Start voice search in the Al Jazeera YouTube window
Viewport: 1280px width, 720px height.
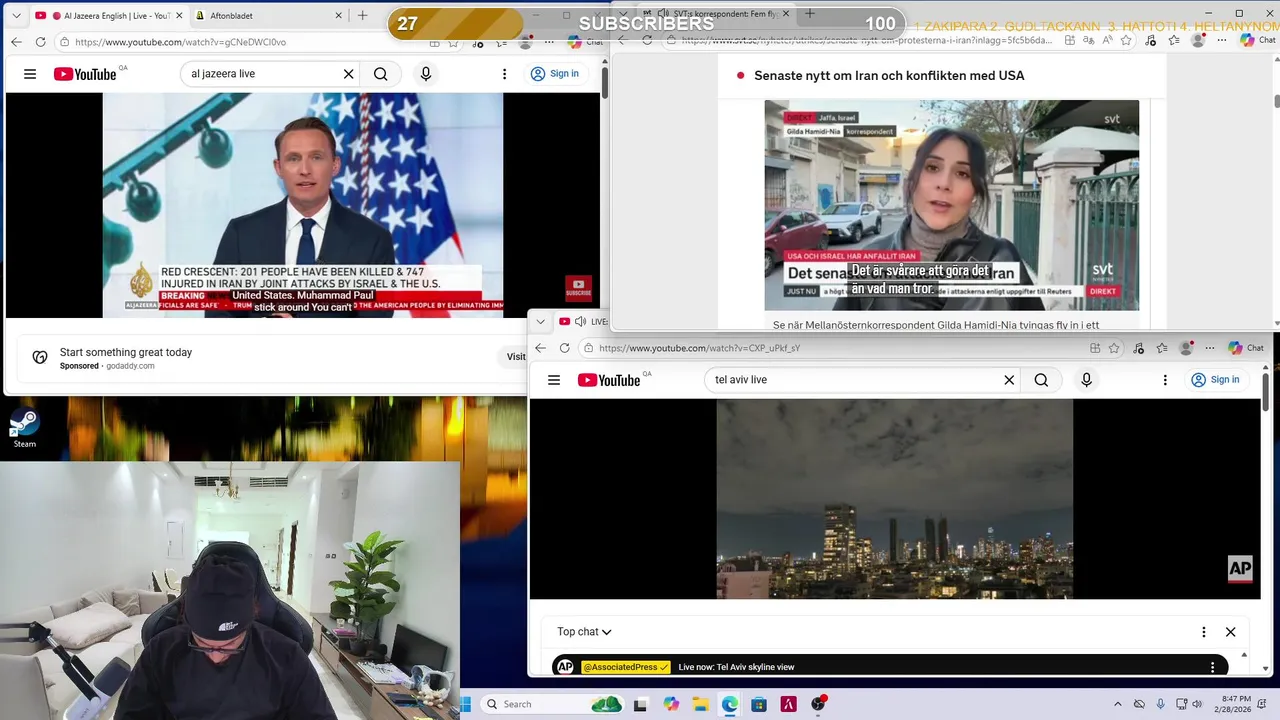coord(426,74)
